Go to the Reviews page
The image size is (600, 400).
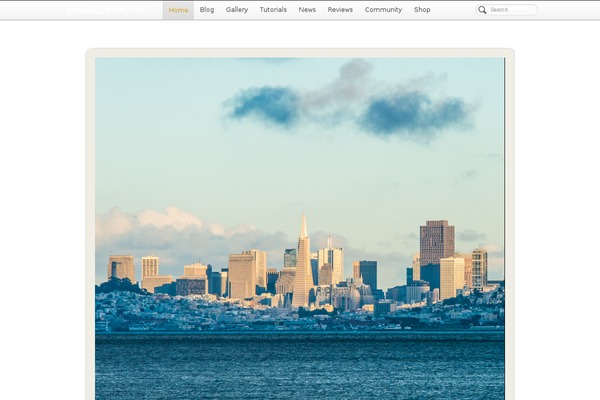pos(340,10)
